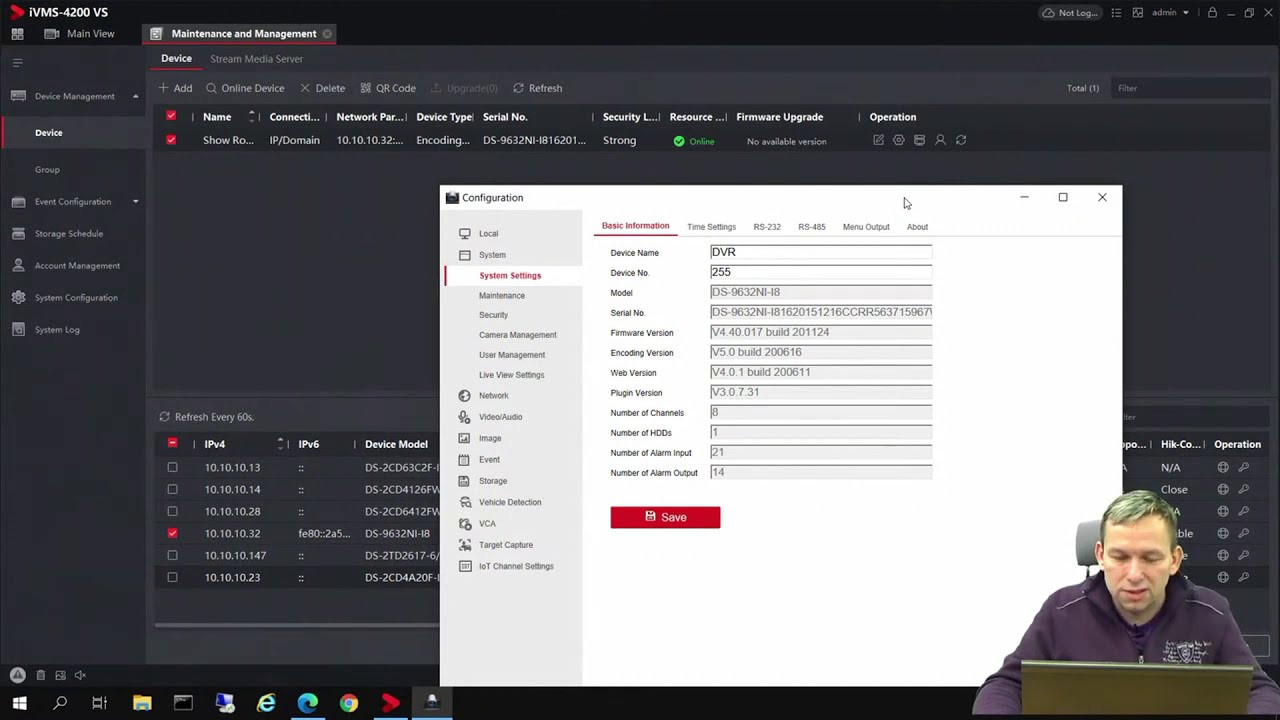
Task: Click the Device No. input field
Action: pos(821,272)
